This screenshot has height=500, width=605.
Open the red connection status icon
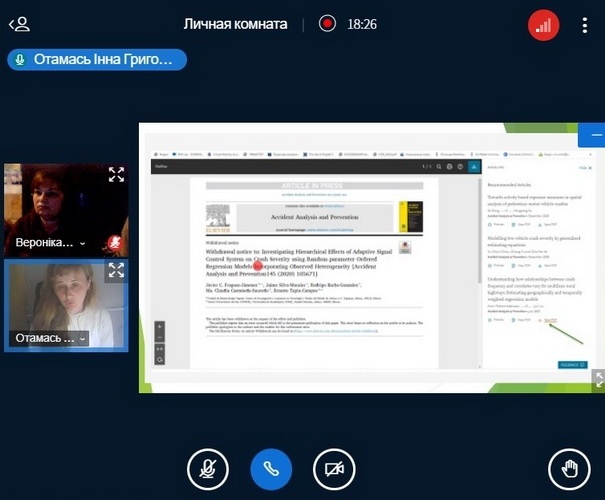click(x=543, y=25)
